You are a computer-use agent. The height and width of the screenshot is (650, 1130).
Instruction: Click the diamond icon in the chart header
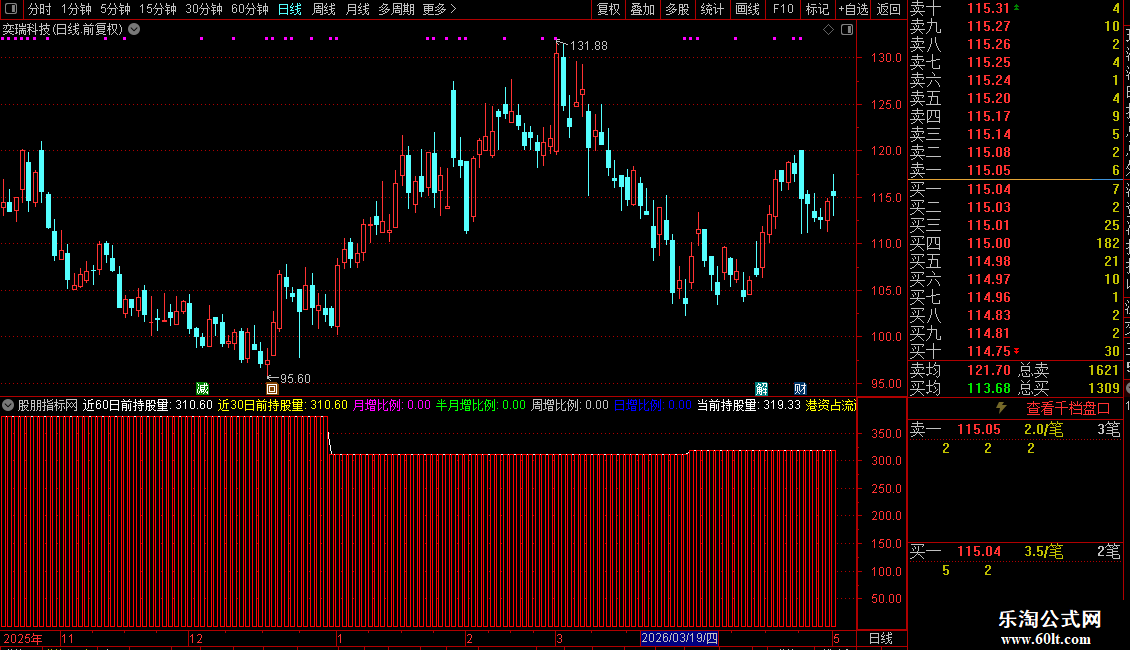click(x=829, y=30)
